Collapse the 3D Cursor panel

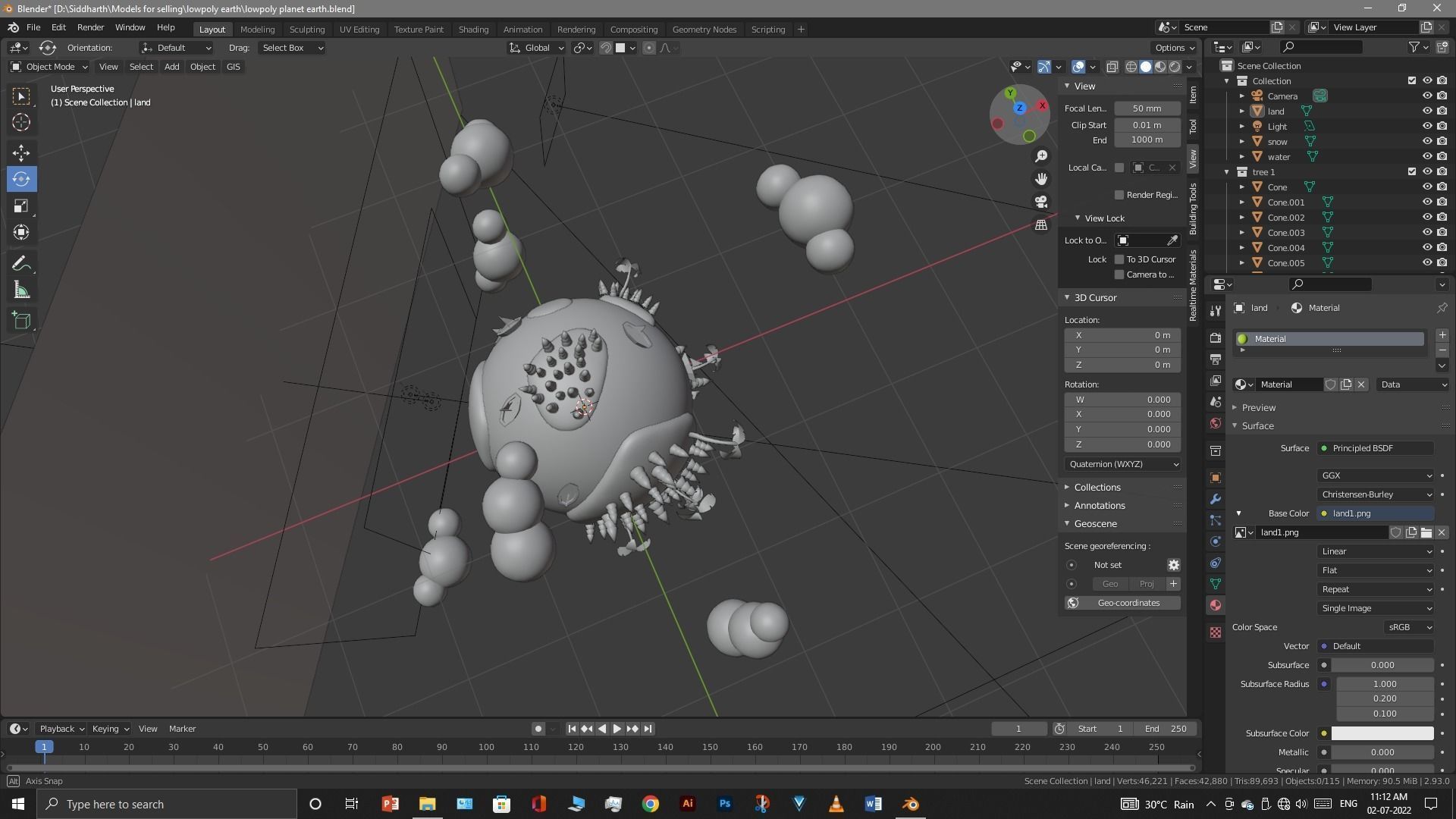[1096, 298]
